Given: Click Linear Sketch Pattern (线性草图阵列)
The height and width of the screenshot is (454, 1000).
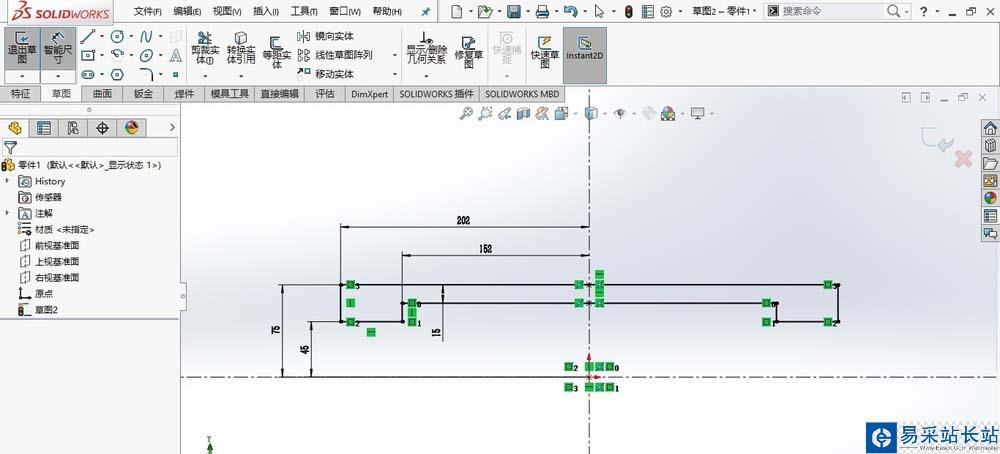Looking at the screenshot, I should click(x=335, y=55).
